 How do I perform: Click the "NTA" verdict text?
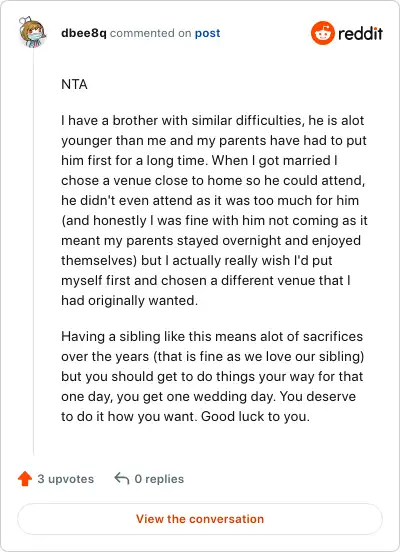[74, 84]
